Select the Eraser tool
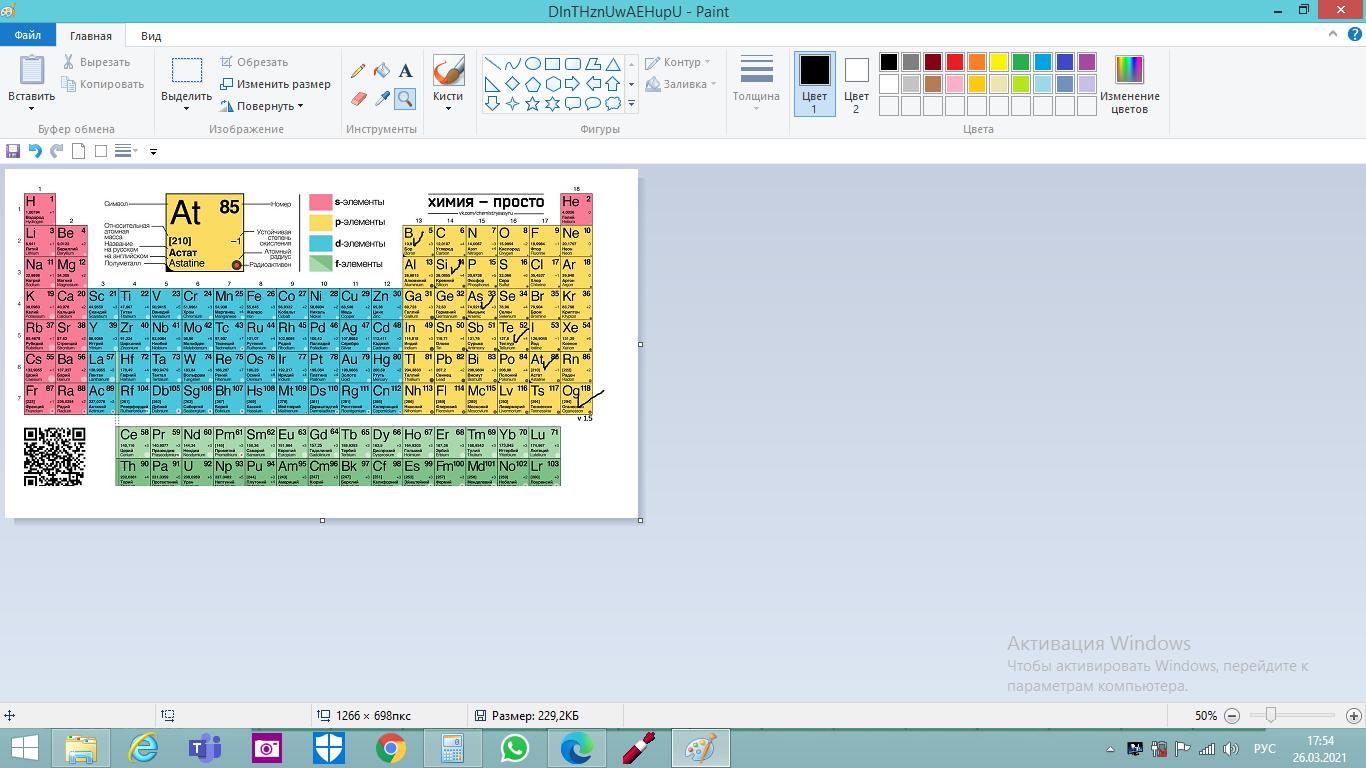This screenshot has width=1366, height=768. click(358, 98)
